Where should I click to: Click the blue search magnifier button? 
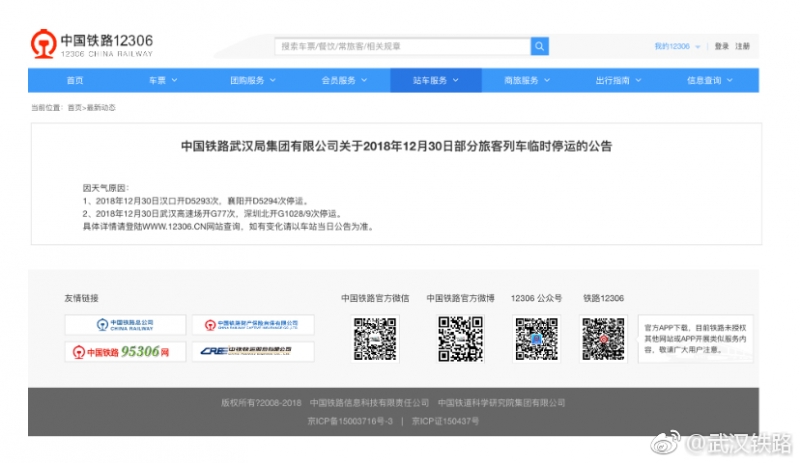539,46
